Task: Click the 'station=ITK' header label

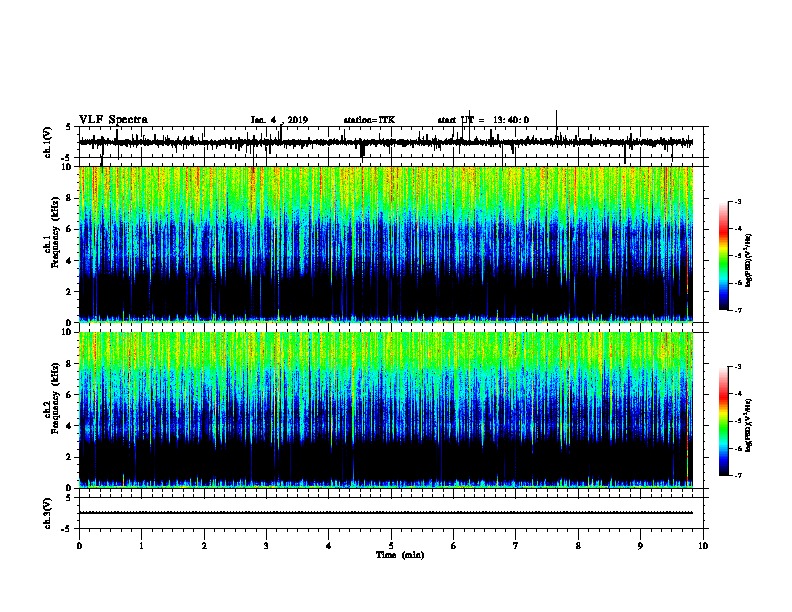Action: click(369, 120)
